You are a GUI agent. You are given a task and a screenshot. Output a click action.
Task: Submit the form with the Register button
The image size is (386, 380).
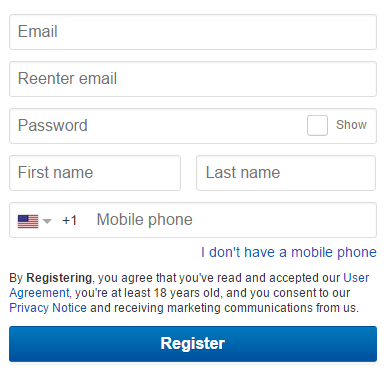point(193,344)
